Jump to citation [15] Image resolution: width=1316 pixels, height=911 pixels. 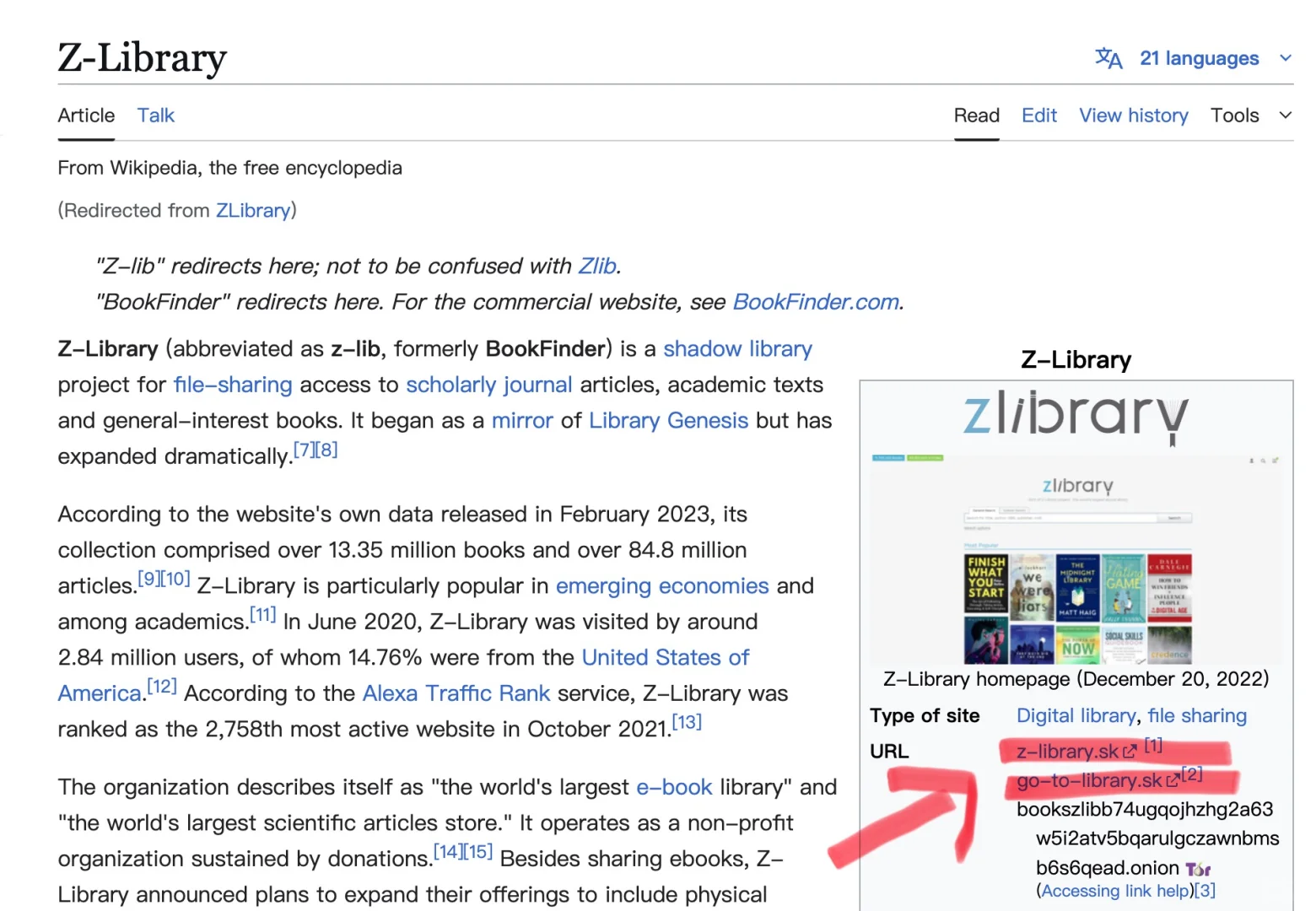click(x=478, y=852)
